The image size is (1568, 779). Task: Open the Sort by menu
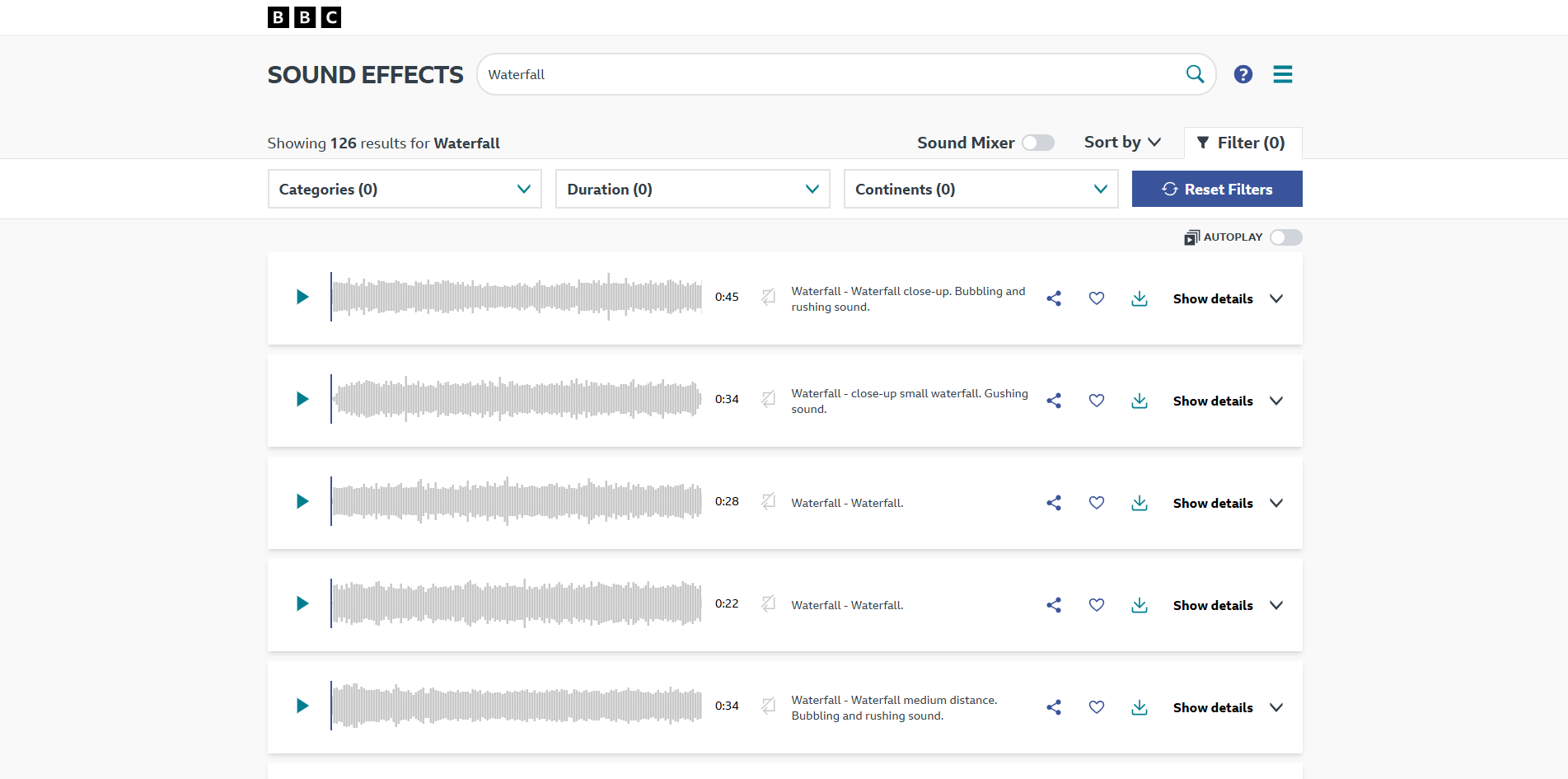pos(1121,142)
